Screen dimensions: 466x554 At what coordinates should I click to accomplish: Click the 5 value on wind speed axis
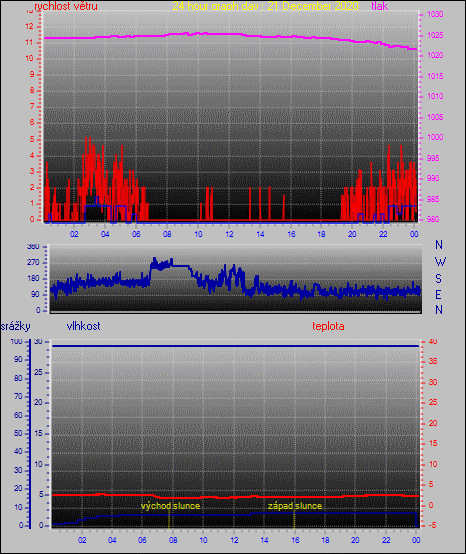point(32,139)
